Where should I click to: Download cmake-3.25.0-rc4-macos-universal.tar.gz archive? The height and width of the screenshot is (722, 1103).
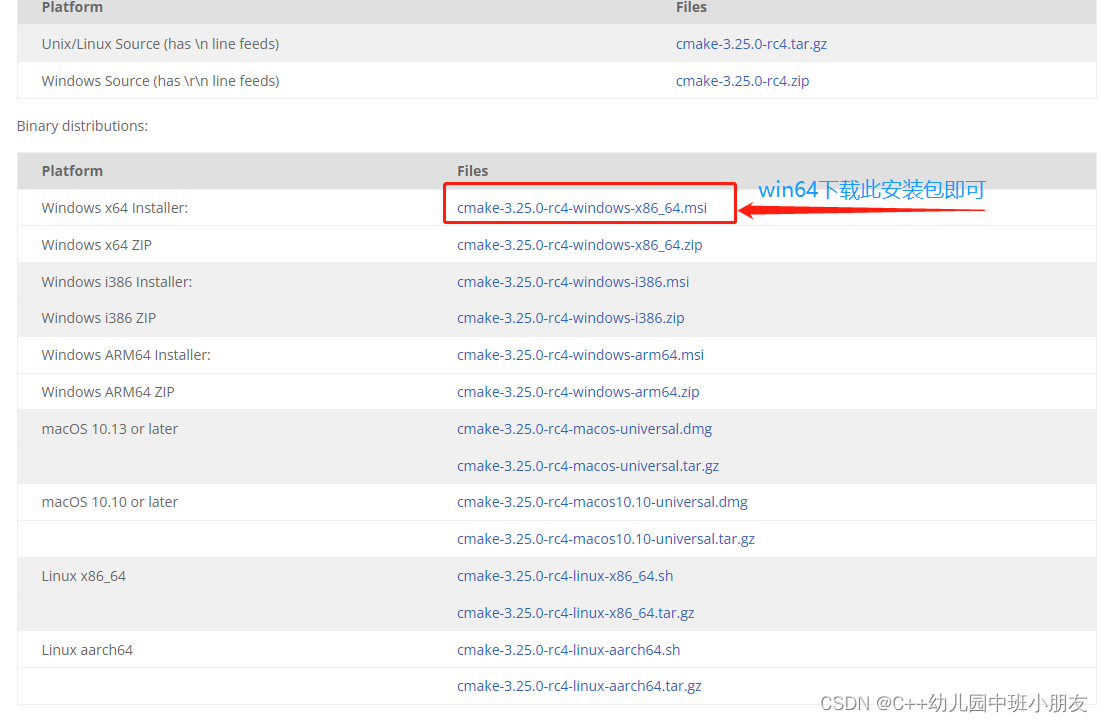point(588,466)
